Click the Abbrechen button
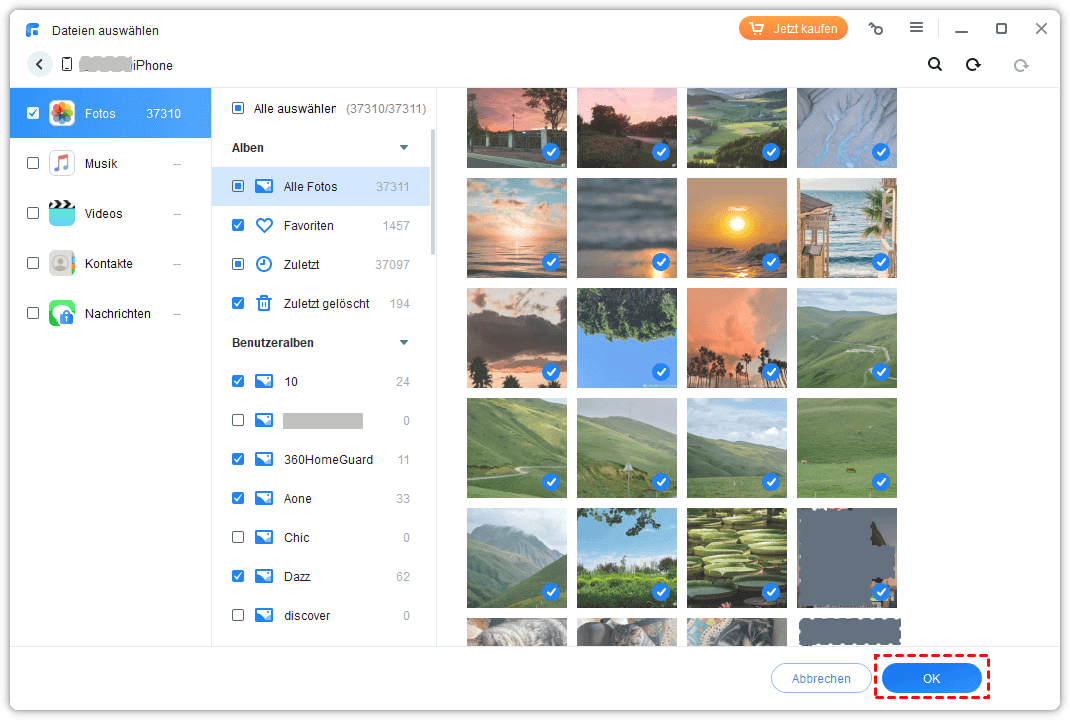 click(821, 679)
